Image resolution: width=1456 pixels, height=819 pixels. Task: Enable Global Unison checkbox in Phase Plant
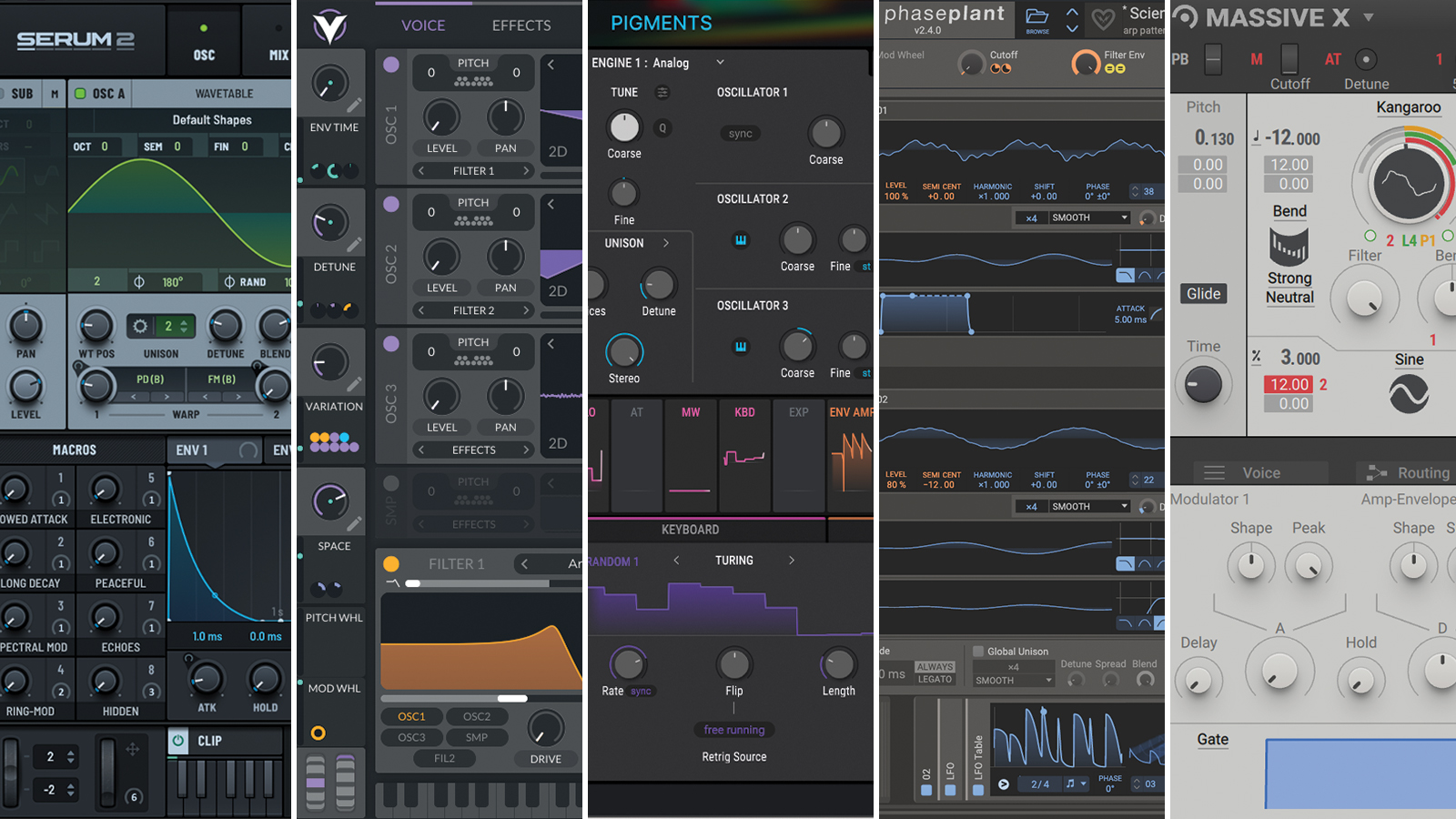(978, 652)
